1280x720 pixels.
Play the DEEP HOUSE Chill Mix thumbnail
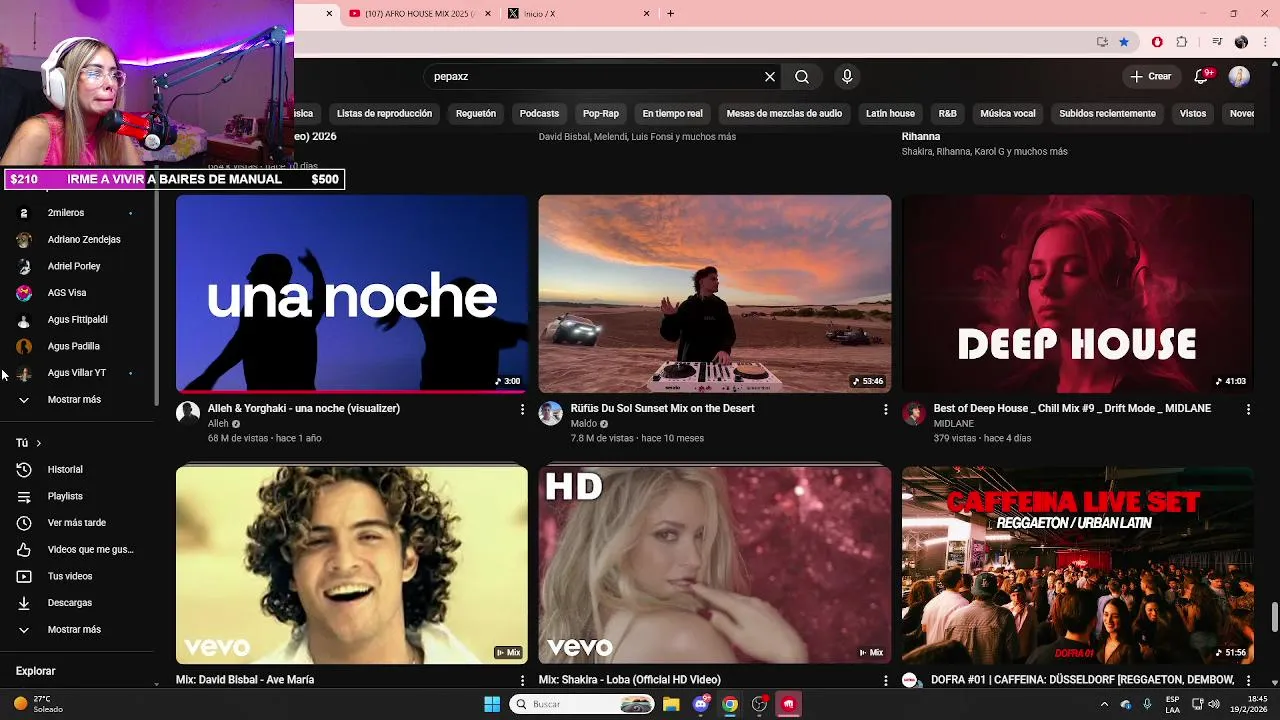[1077, 294]
